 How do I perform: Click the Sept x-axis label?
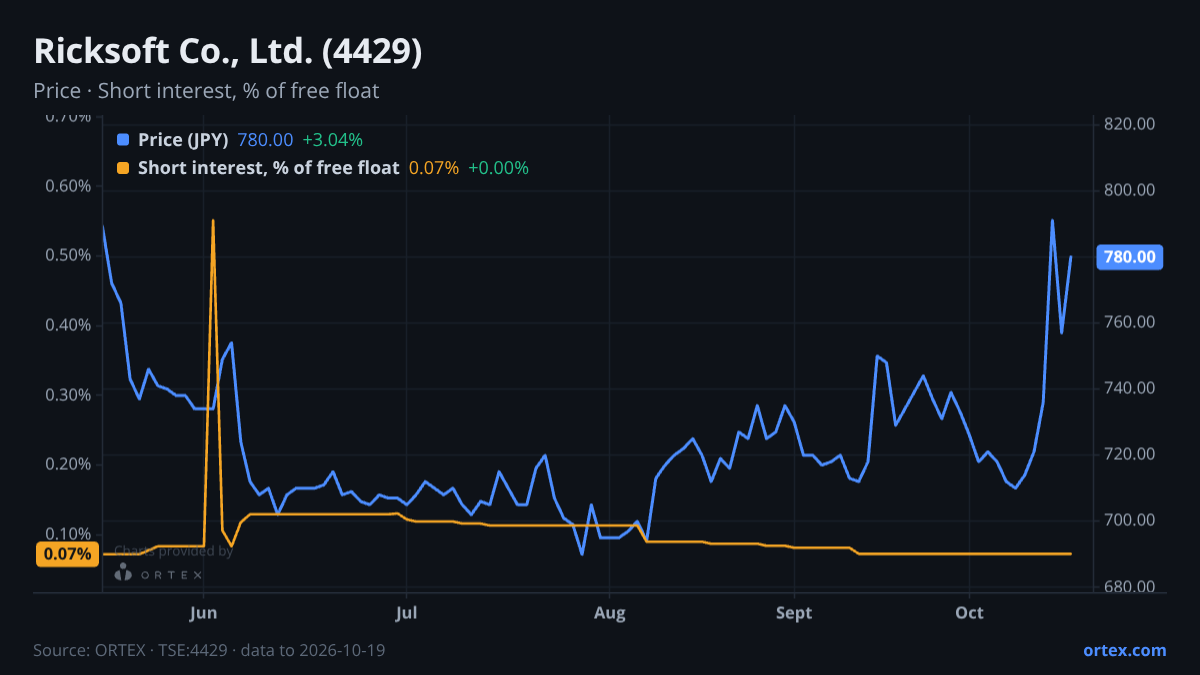pos(793,612)
